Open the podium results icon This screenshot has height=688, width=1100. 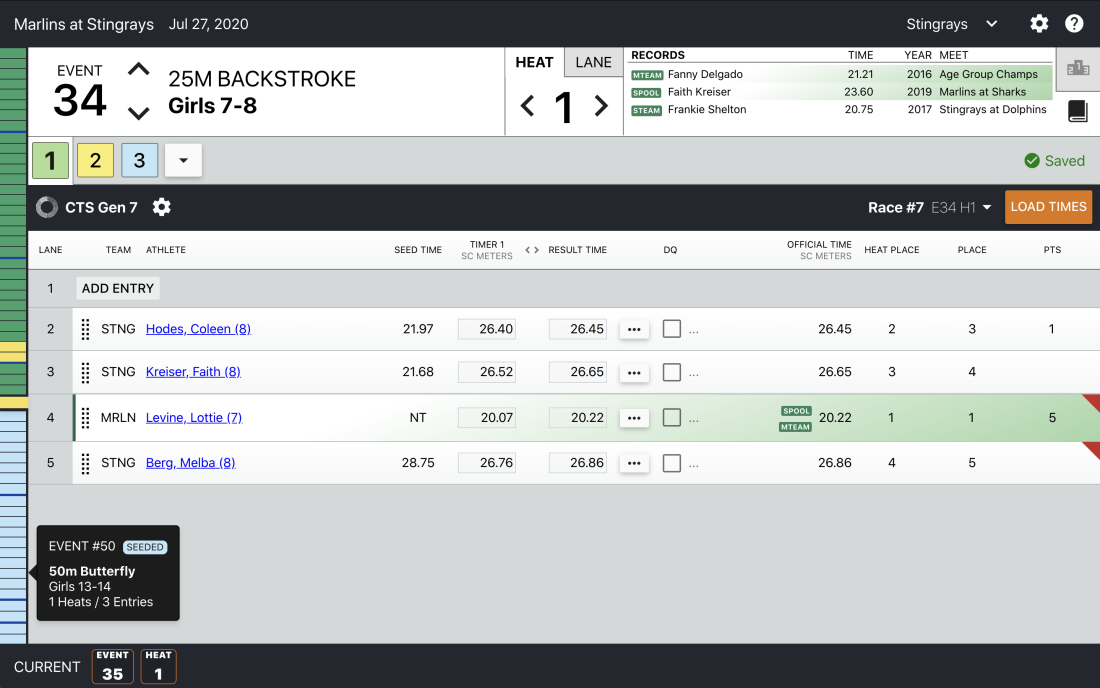[1078, 69]
